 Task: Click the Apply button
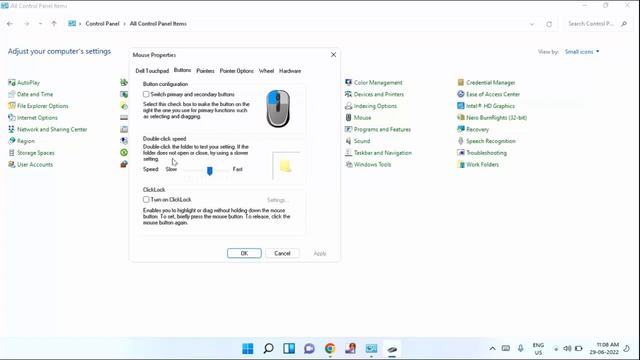coord(320,253)
